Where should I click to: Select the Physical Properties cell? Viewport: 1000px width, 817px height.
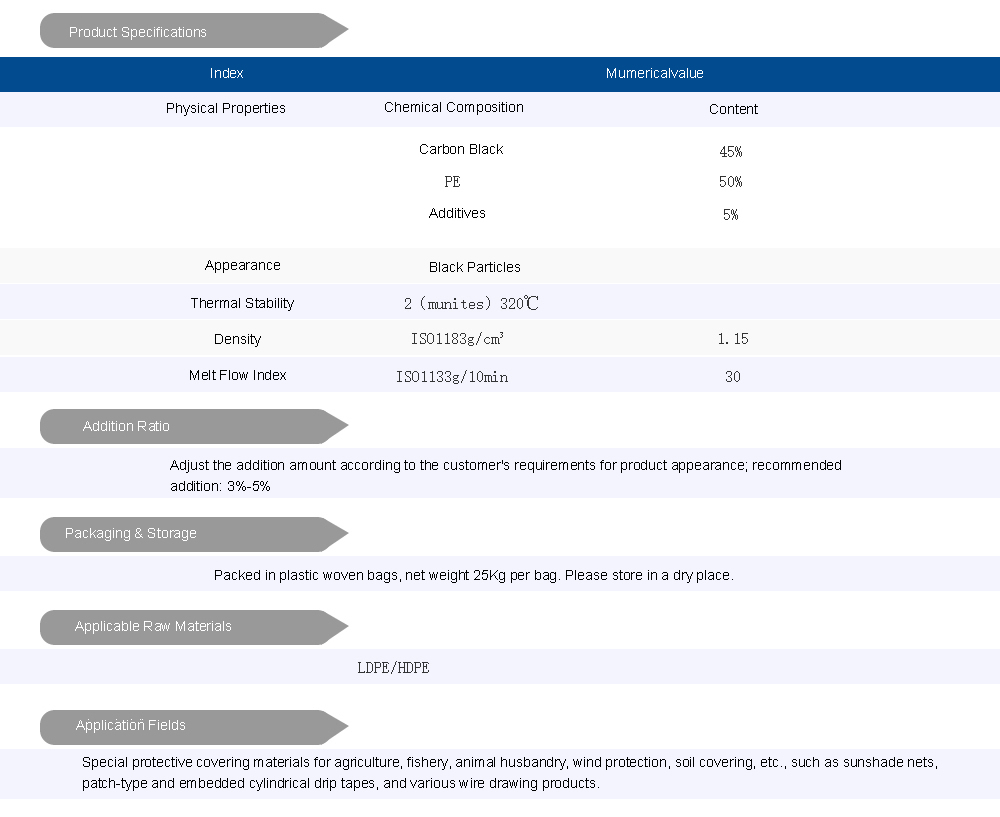pos(226,108)
